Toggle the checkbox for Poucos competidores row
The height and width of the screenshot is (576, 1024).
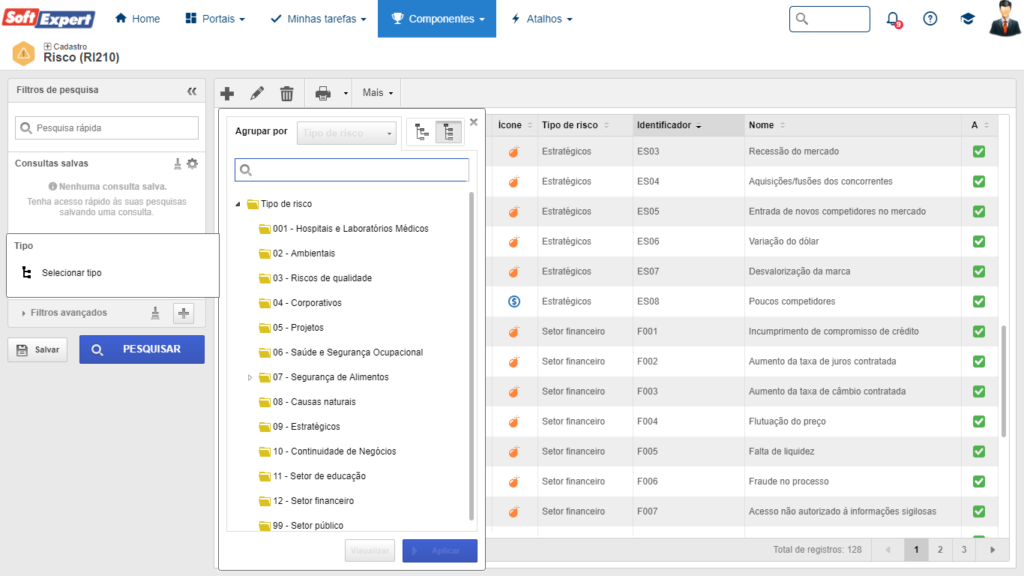tap(979, 301)
